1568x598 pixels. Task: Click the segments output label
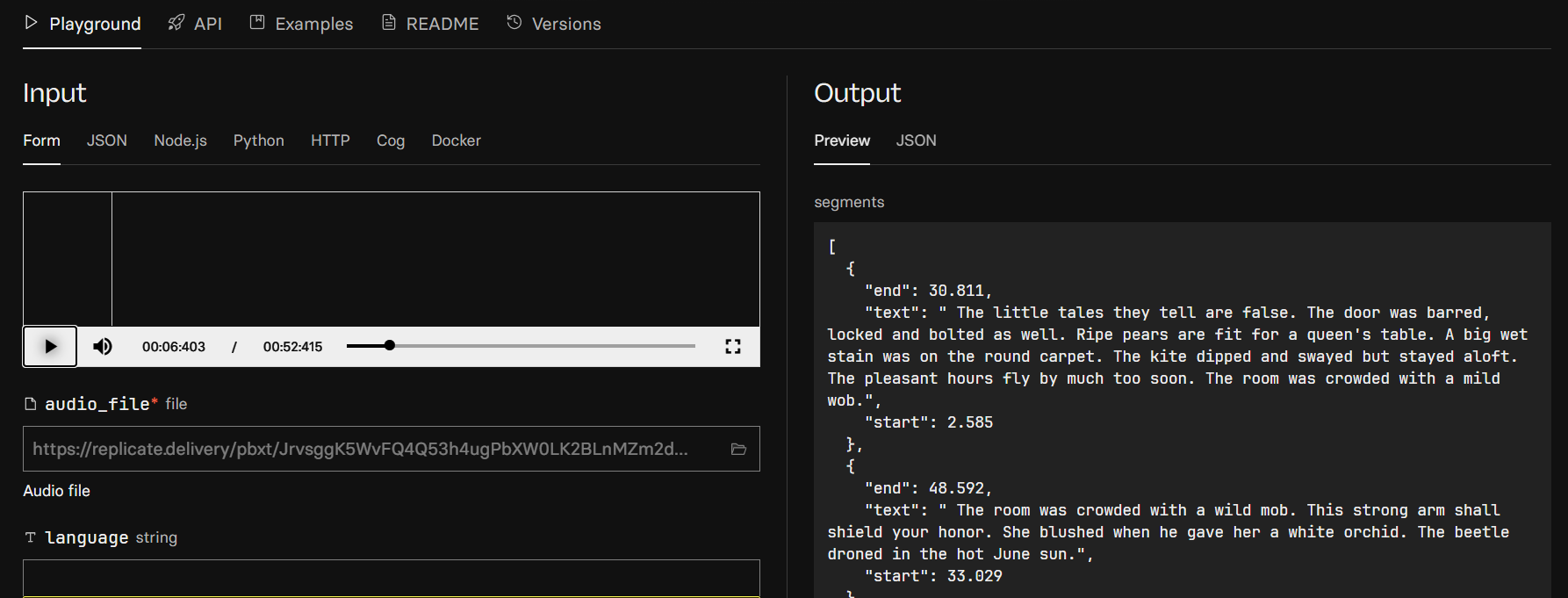coord(849,202)
